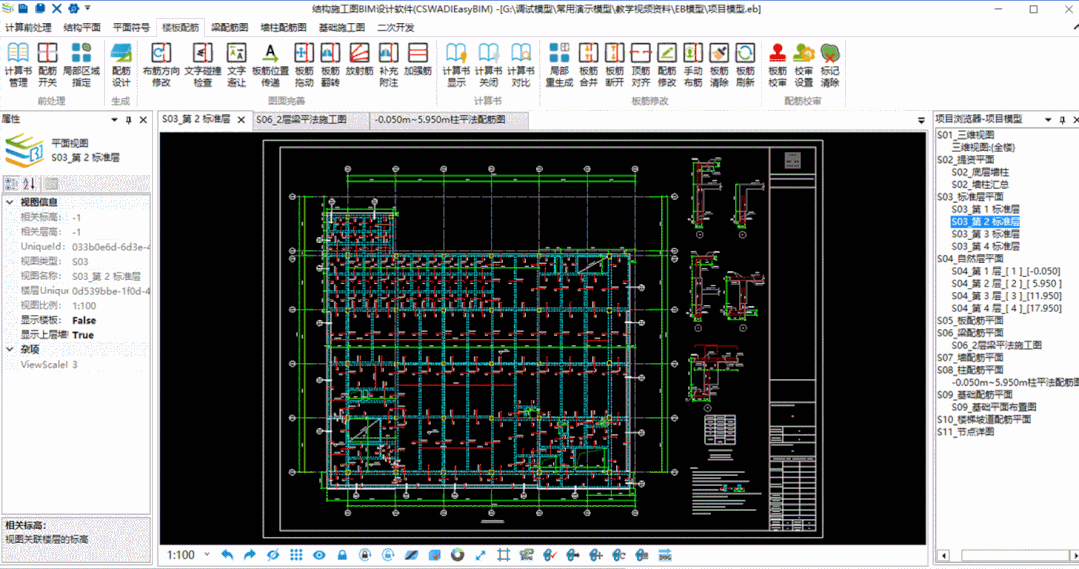
Task: Select S02_墙柱汇总 in the project tree
Action: tap(979, 184)
